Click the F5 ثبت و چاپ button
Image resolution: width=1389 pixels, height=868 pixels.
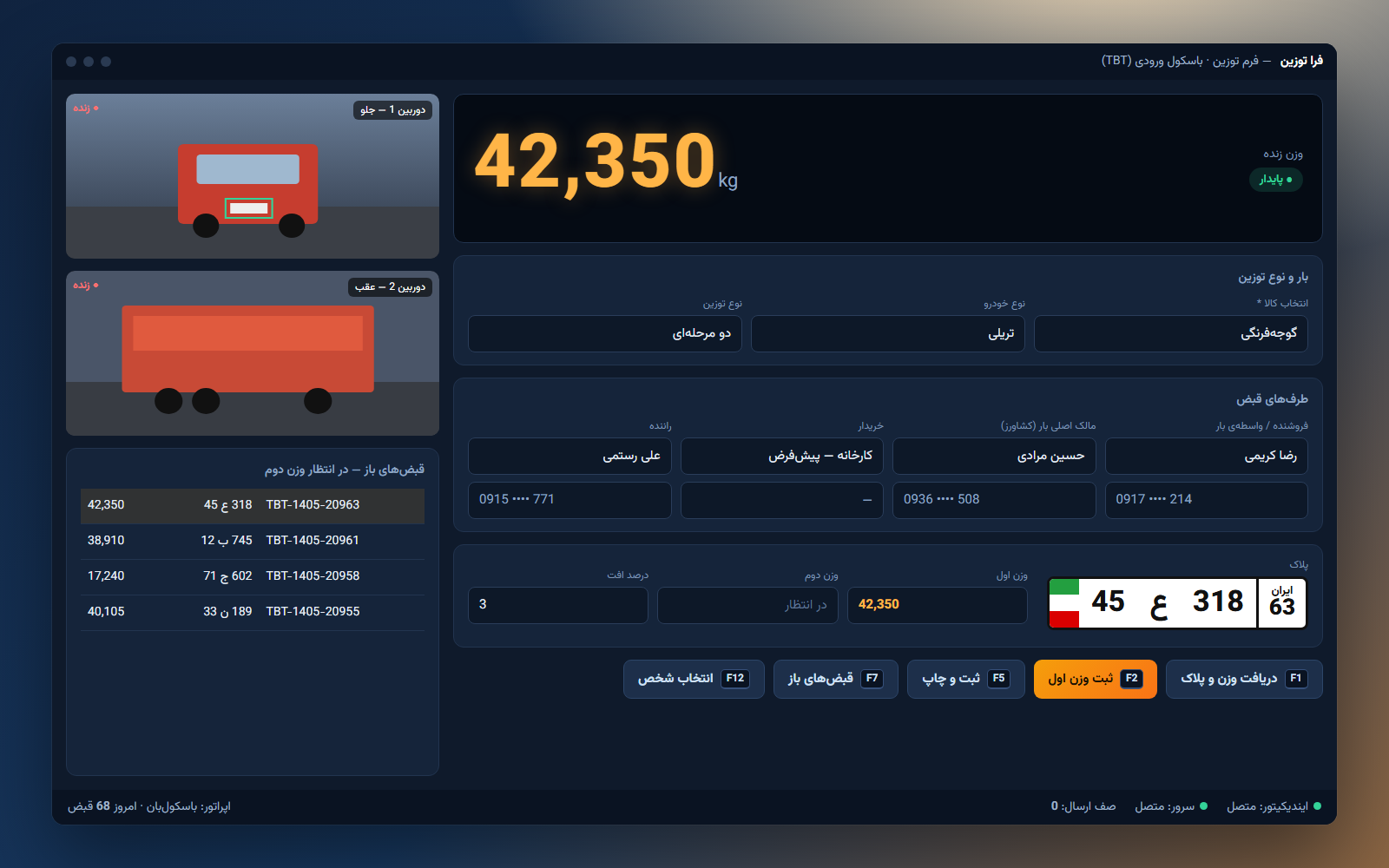pos(965,679)
